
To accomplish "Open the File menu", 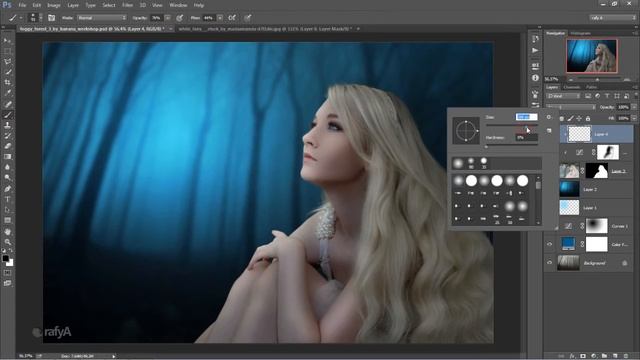I will pos(22,5).
